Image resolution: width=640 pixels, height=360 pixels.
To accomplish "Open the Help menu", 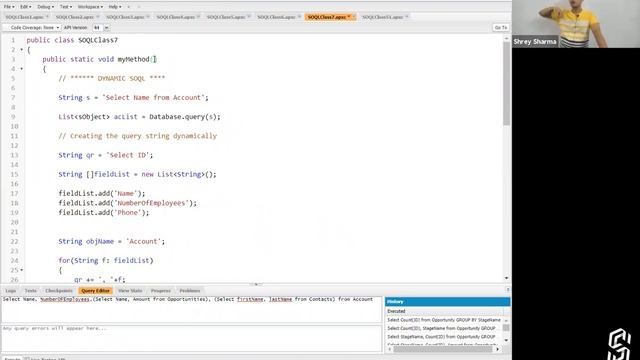I will click(x=115, y=7).
